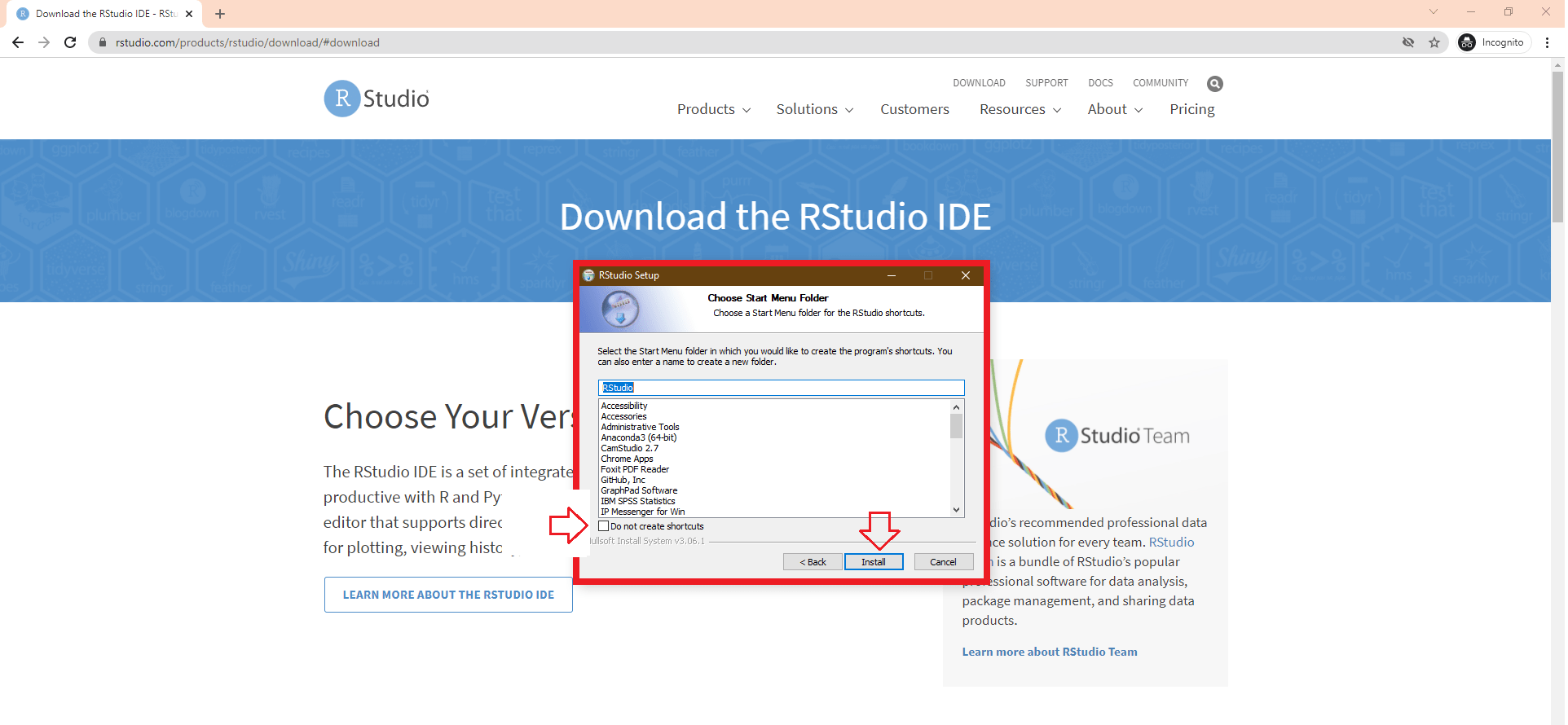Close the RStudio Setup dialog
The height and width of the screenshot is (725, 1568).
pos(966,275)
